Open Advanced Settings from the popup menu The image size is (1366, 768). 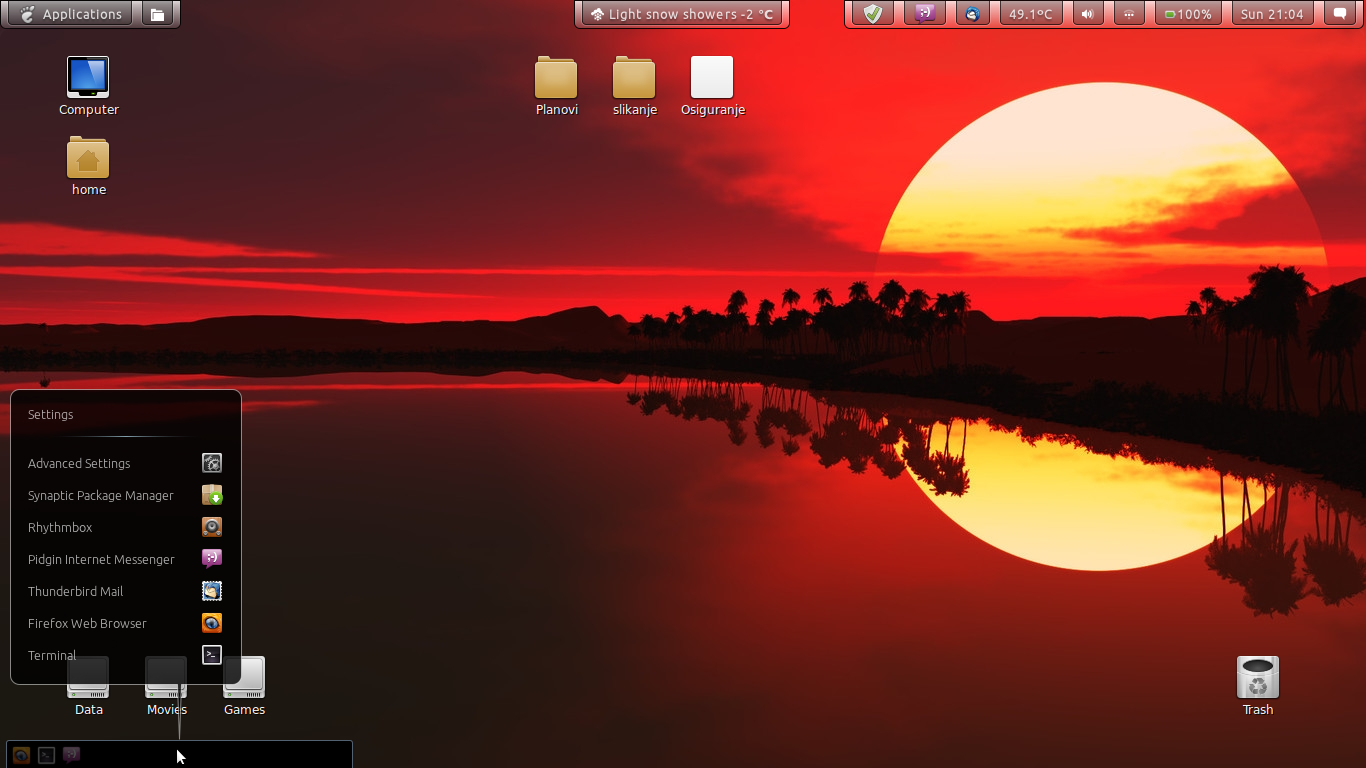125,463
